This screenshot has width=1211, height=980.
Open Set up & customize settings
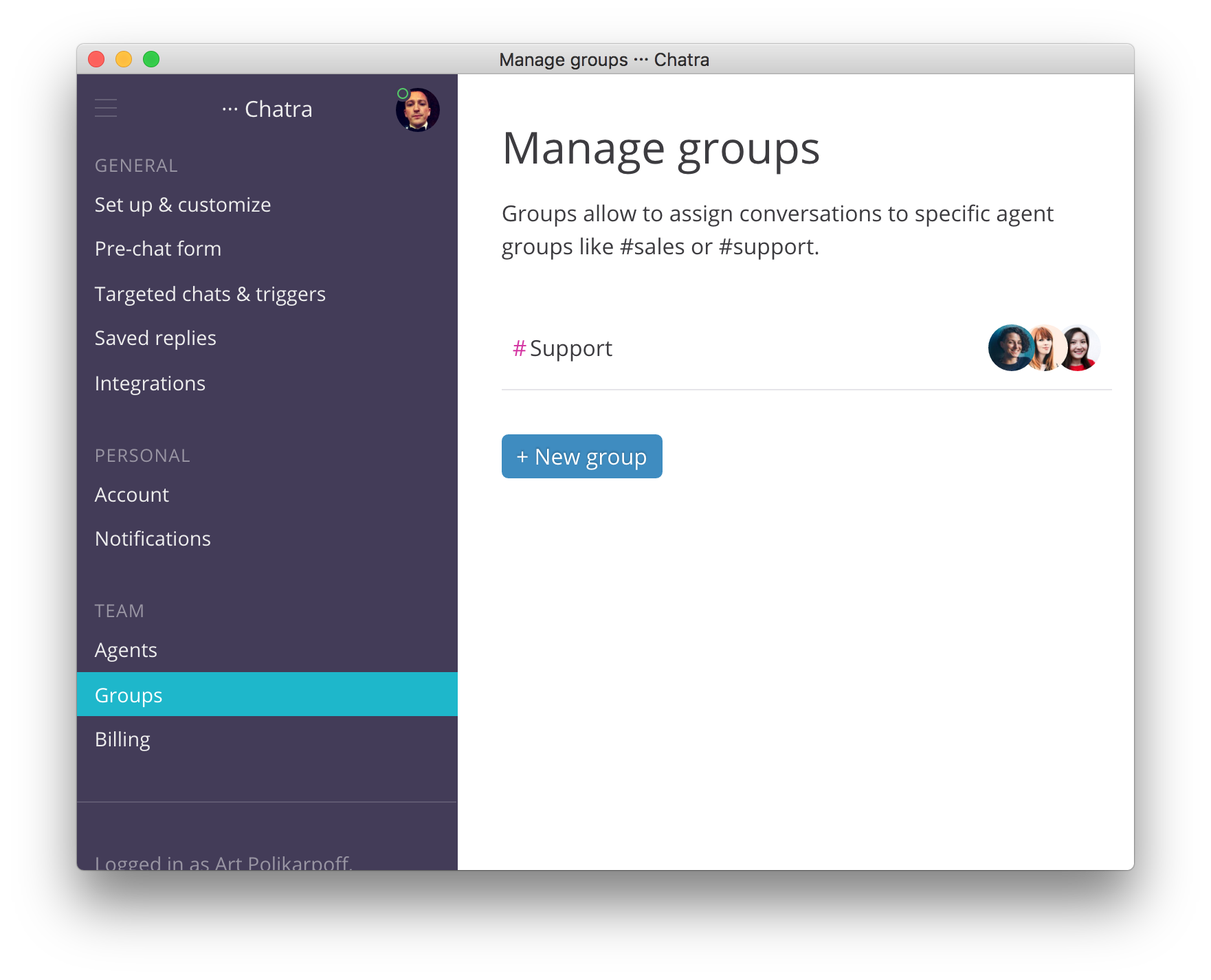click(x=183, y=205)
